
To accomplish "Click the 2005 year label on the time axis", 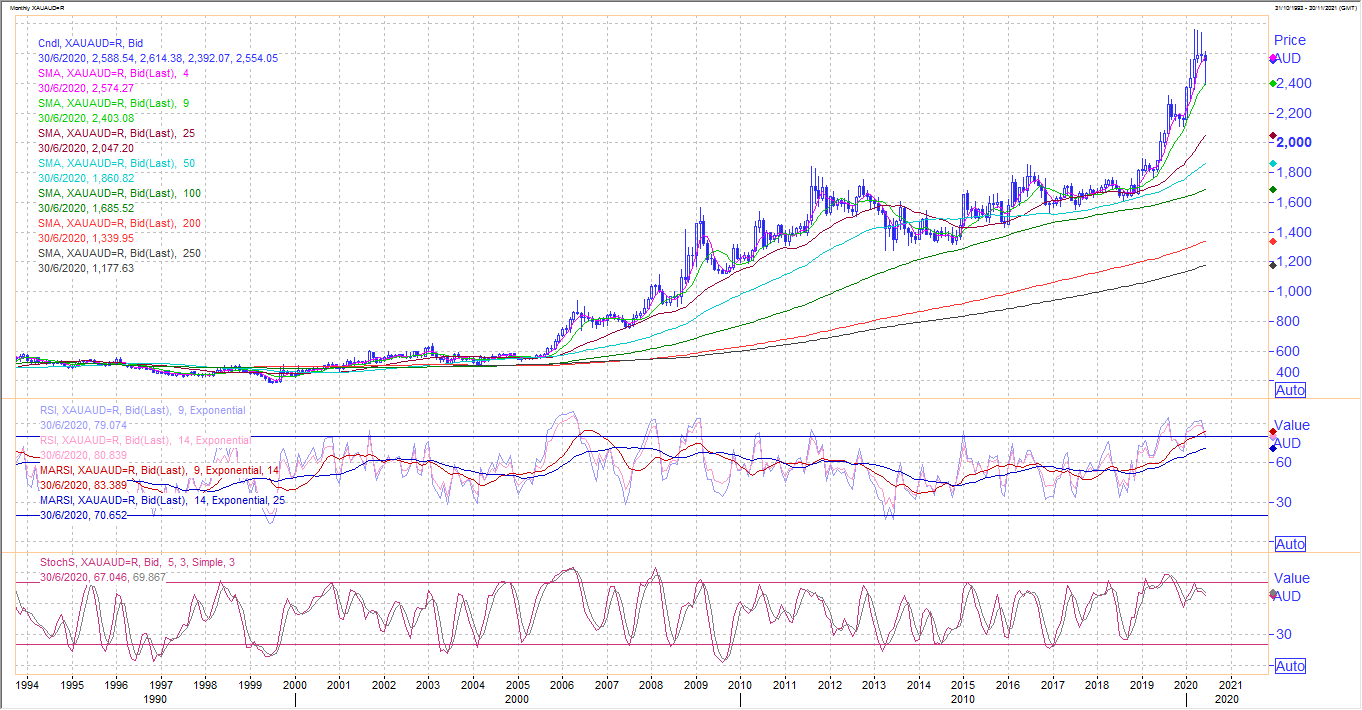I will click(x=517, y=687).
